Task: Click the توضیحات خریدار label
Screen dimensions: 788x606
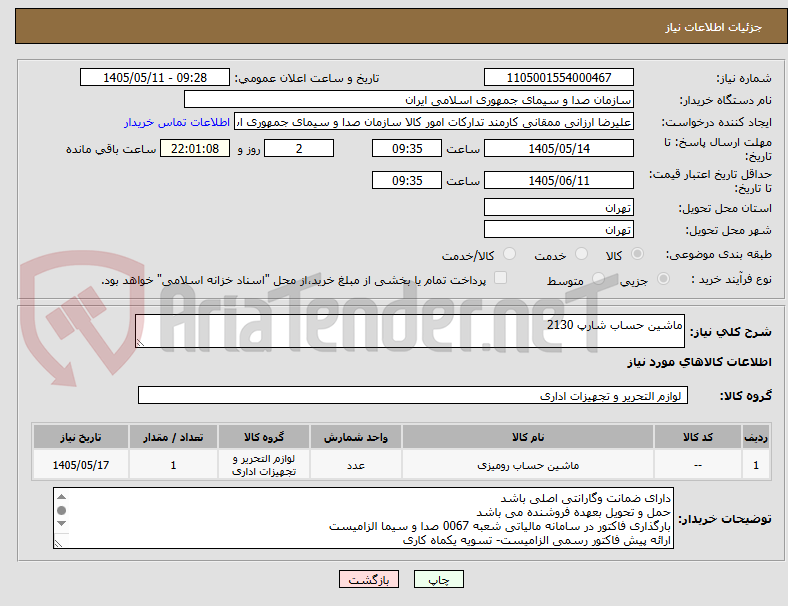Action: click(725, 519)
